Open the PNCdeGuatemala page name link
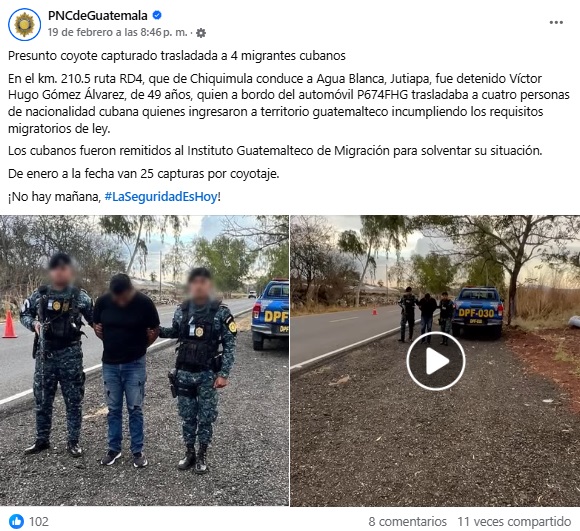Screen dimensions: 580x531 click(98, 16)
